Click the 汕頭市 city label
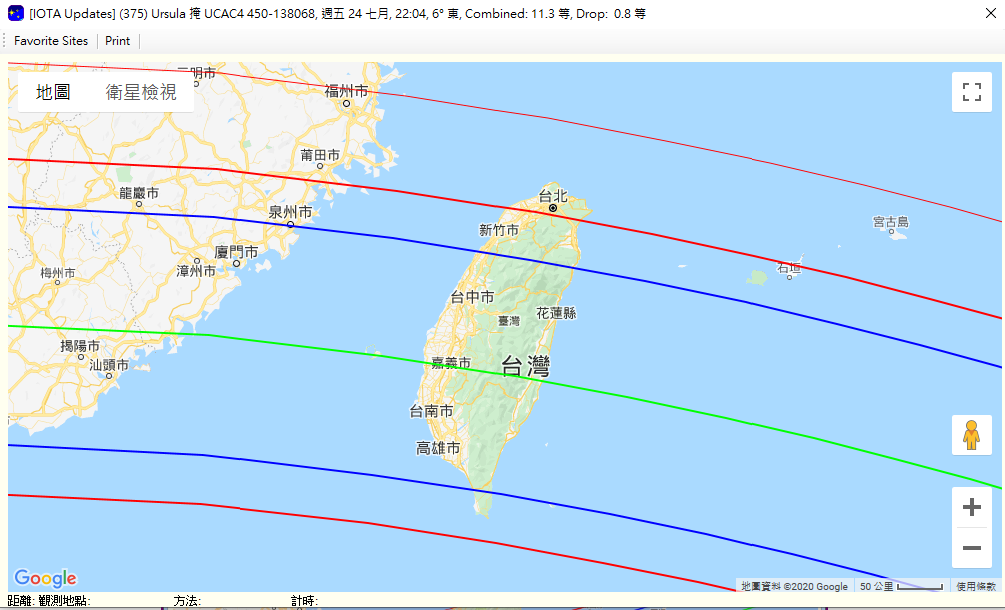The image size is (1005, 610). pos(109,365)
